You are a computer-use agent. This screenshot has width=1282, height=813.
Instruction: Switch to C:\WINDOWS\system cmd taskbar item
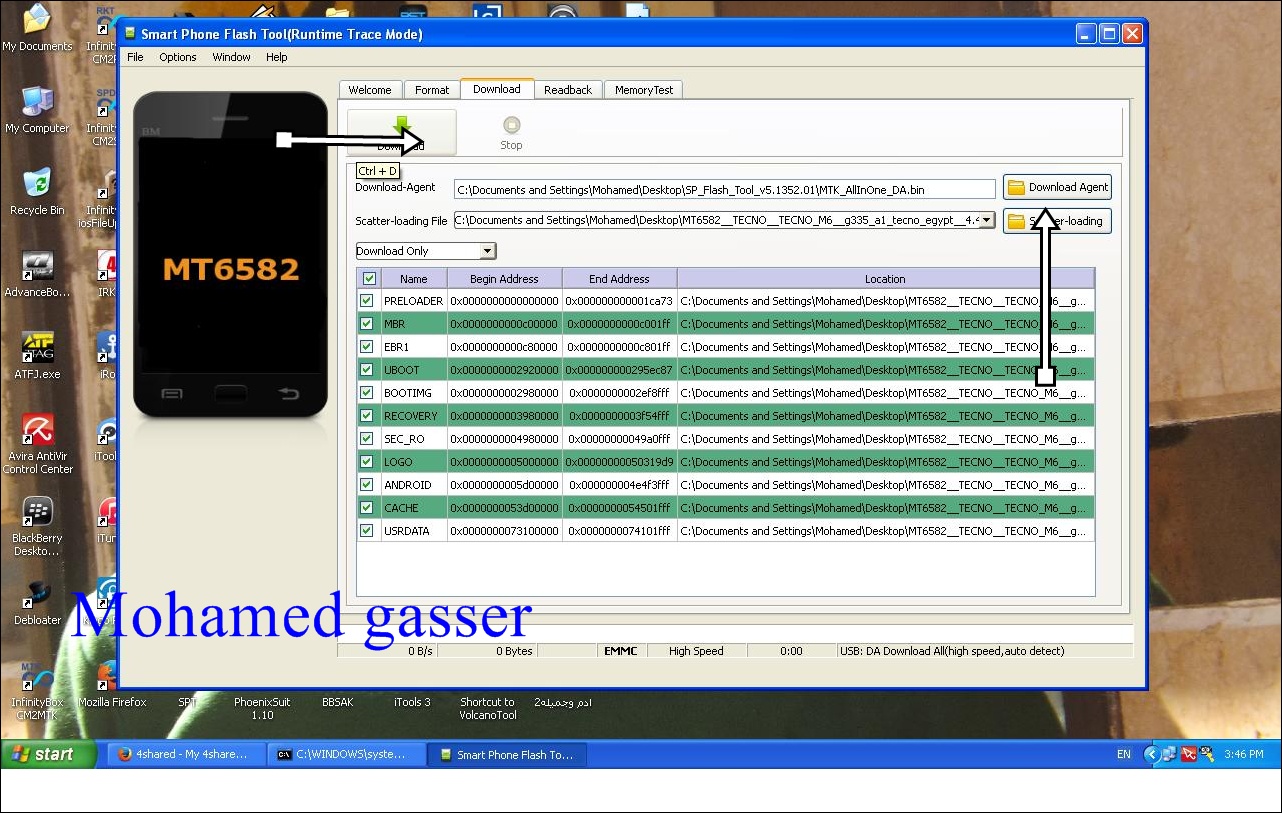[347, 754]
